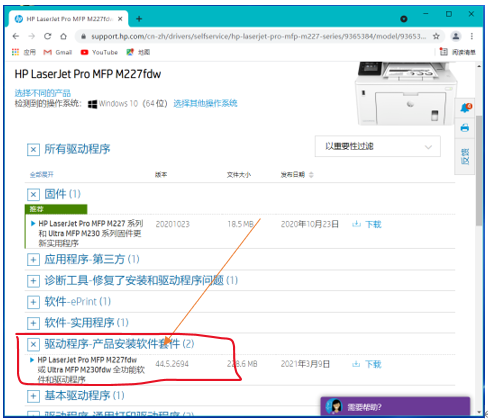
Task: Click the 2021年3月9日 release date
Action: pos(305,364)
